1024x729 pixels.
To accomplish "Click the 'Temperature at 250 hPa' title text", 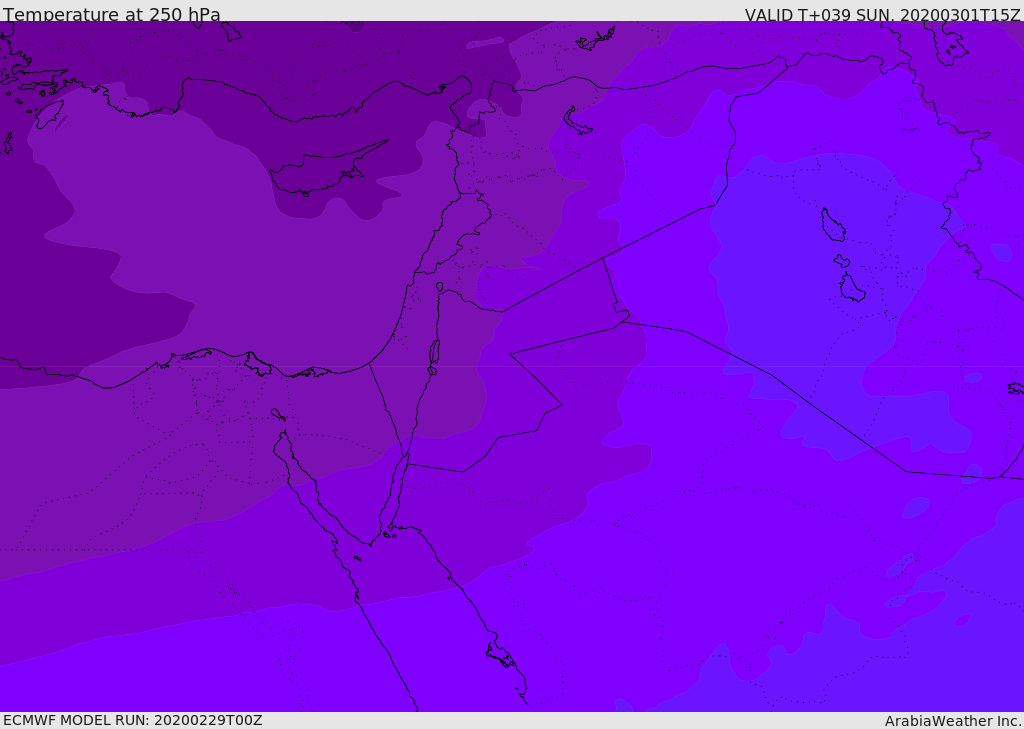I will pos(112,14).
